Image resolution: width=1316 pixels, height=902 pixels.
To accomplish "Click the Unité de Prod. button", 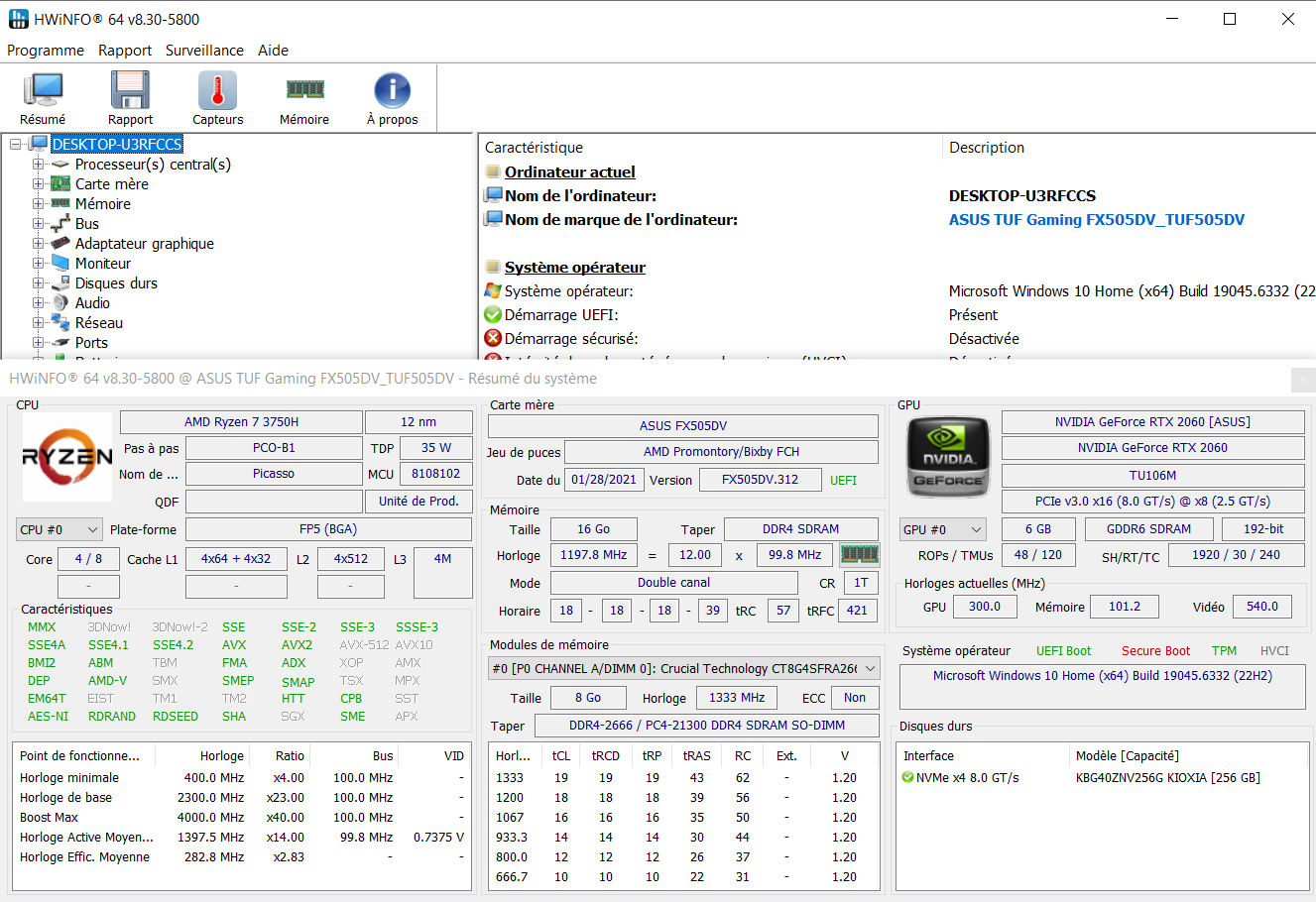I will (419, 502).
